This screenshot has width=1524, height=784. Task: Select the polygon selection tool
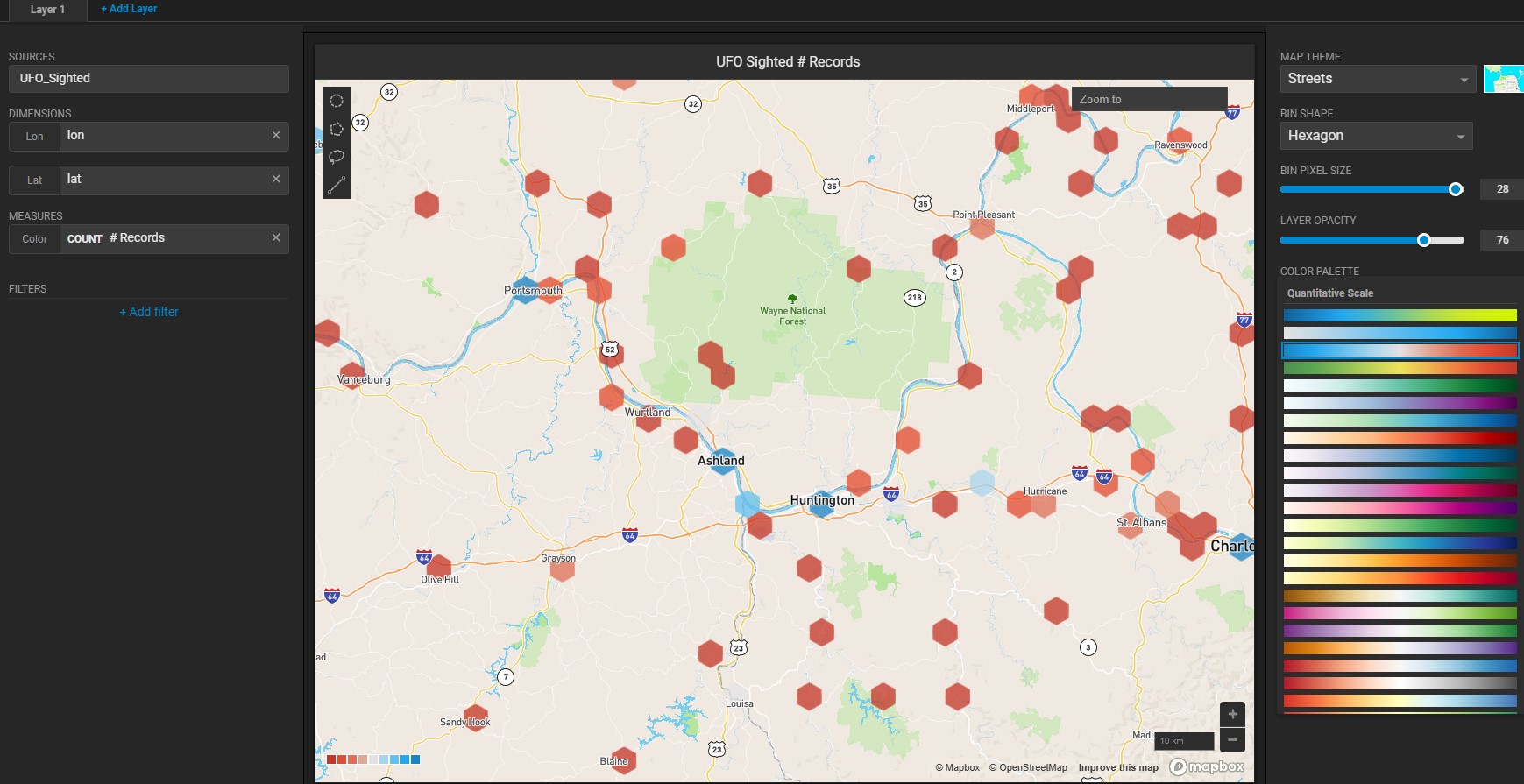(x=337, y=129)
